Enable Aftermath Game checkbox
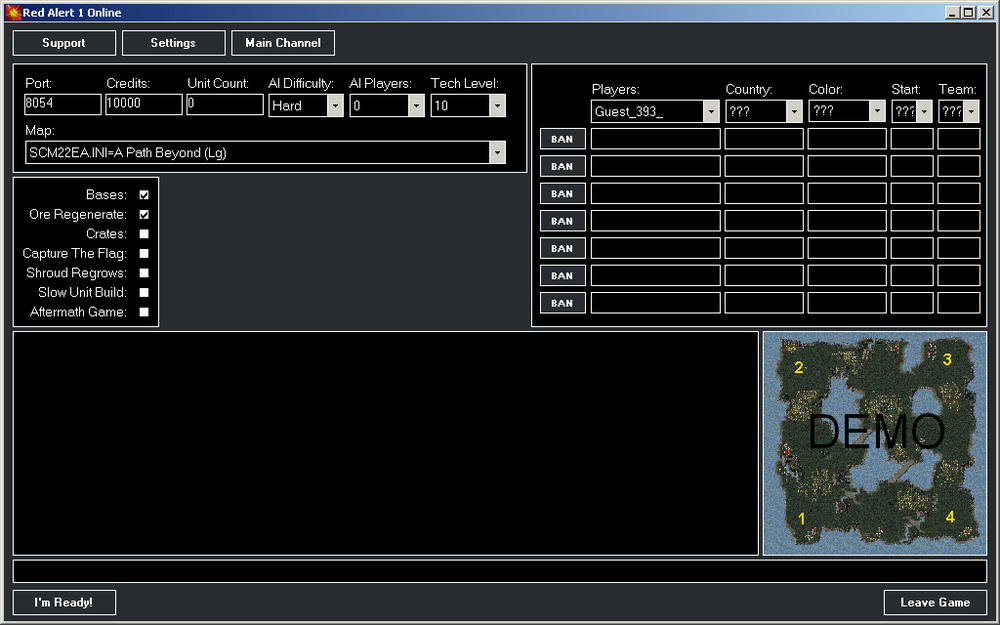 pos(144,312)
